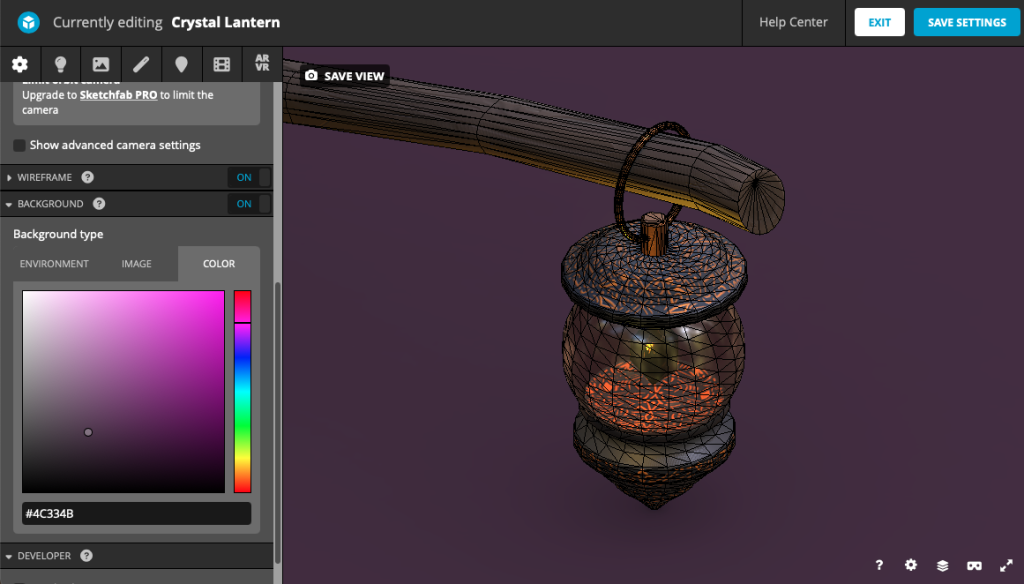The width and height of the screenshot is (1024, 584).
Task: Open viewer settings gear icon
Action: pyautogui.click(x=910, y=565)
